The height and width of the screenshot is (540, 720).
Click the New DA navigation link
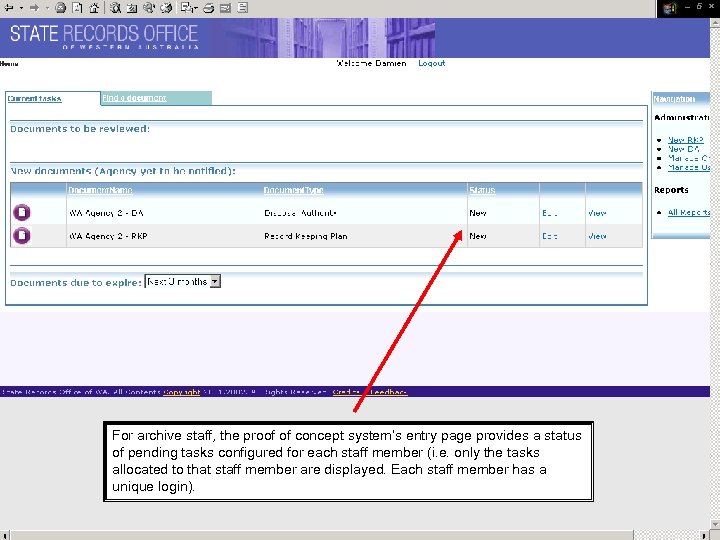click(684, 149)
